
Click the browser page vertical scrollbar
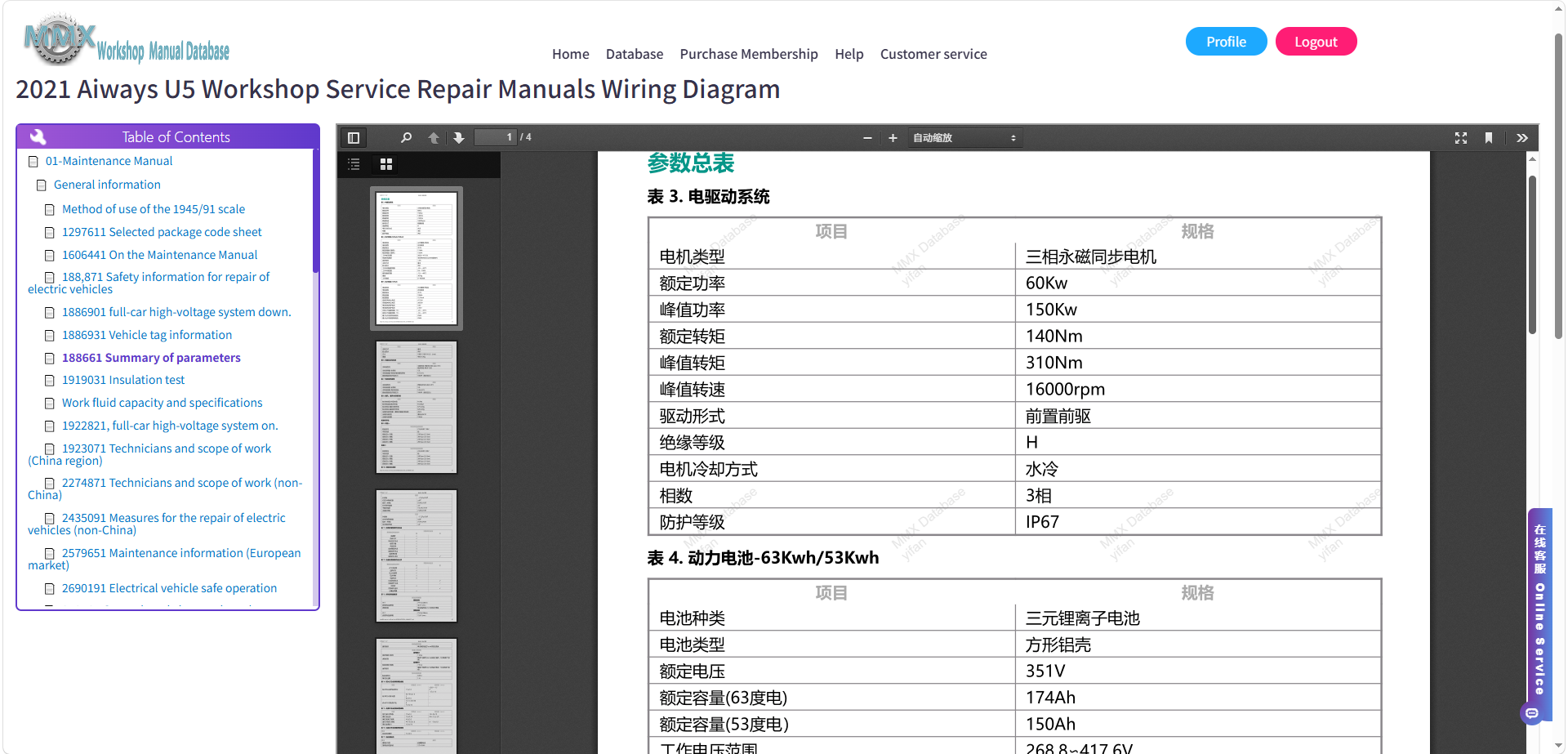pos(1559,186)
